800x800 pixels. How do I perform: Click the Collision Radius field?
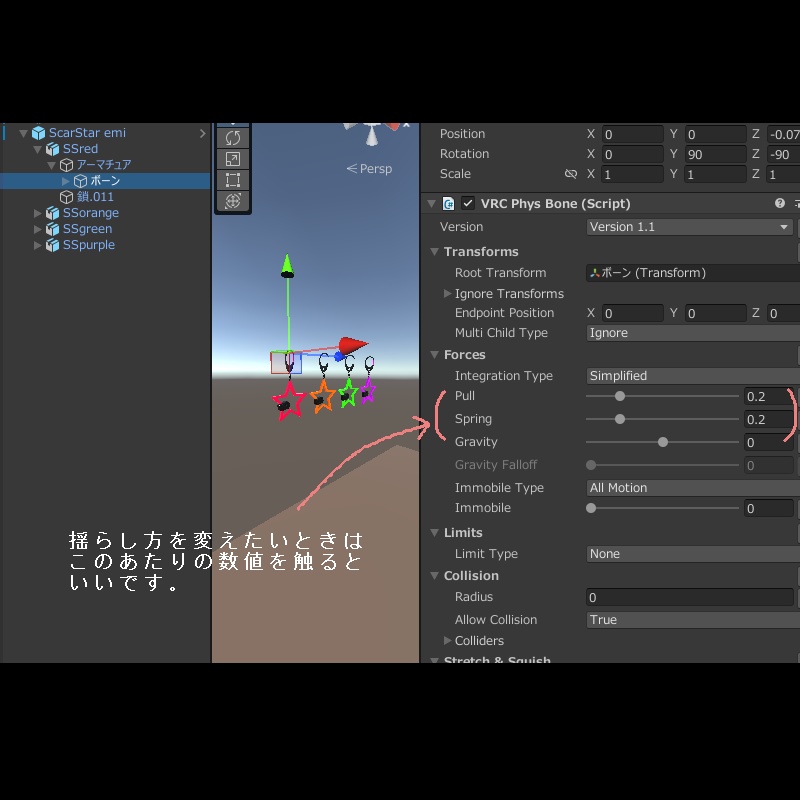[690, 597]
